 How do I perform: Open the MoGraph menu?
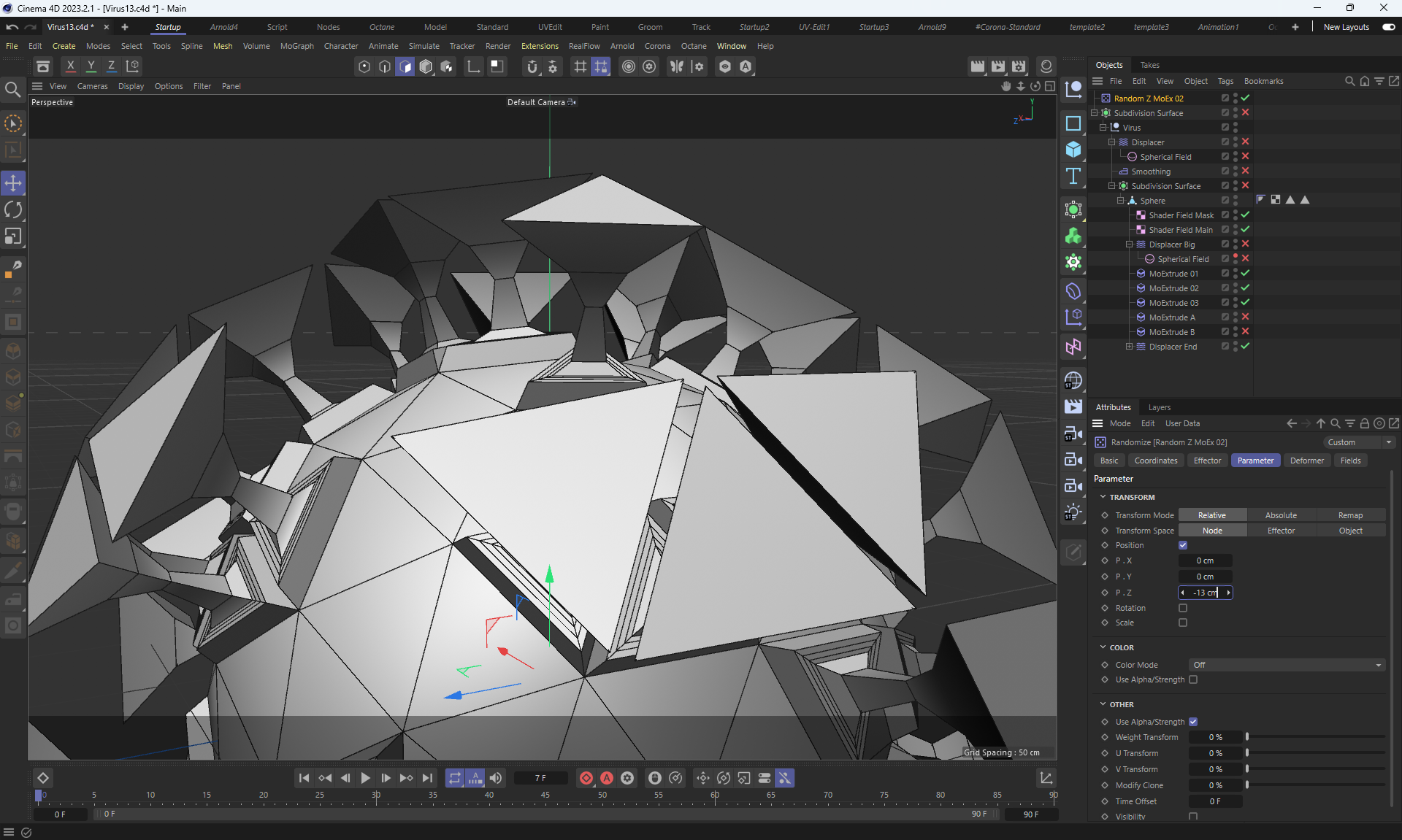tap(296, 46)
